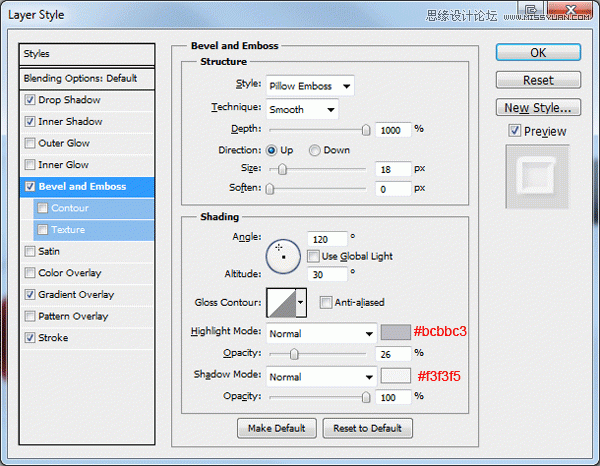The width and height of the screenshot is (600, 466).
Task: Select the Down direction radio button
Action: pos(315,150)
